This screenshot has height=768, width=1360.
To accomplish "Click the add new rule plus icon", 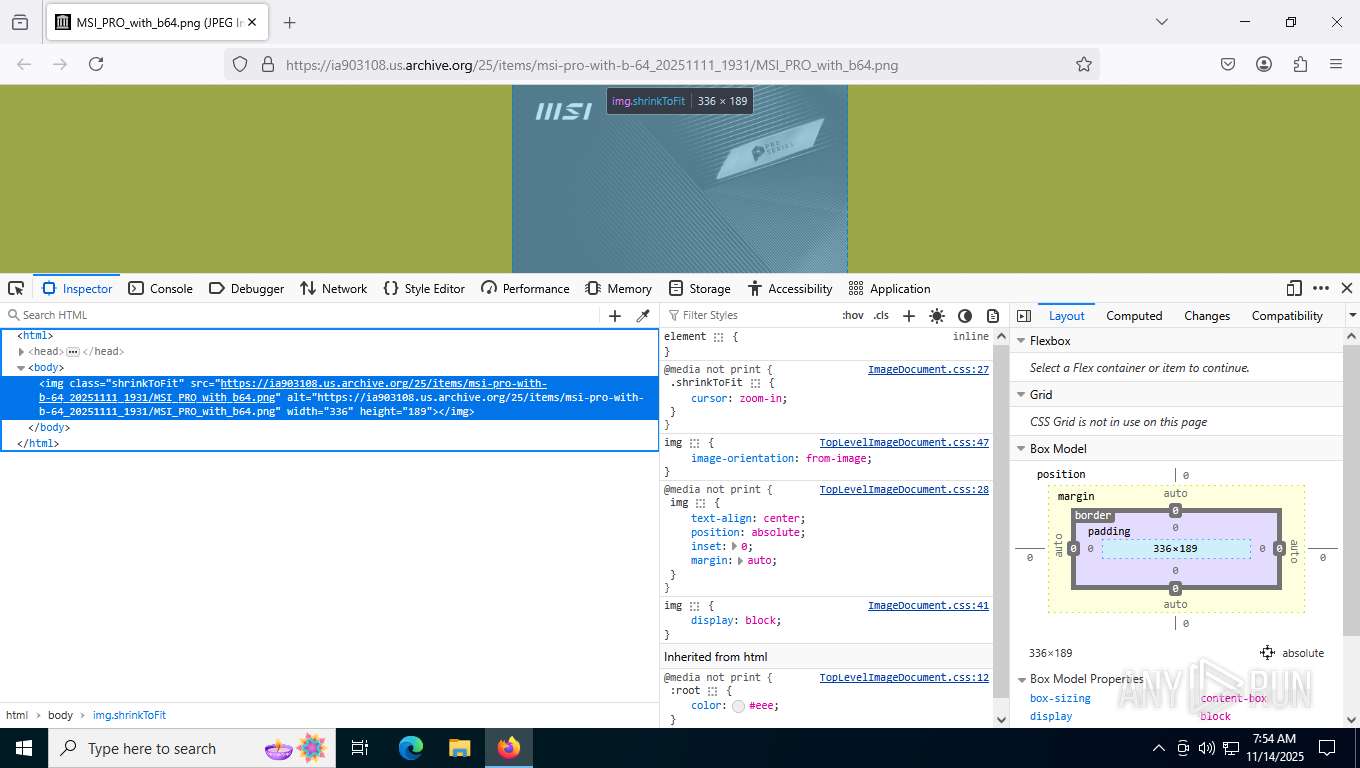I will point(909,315).
